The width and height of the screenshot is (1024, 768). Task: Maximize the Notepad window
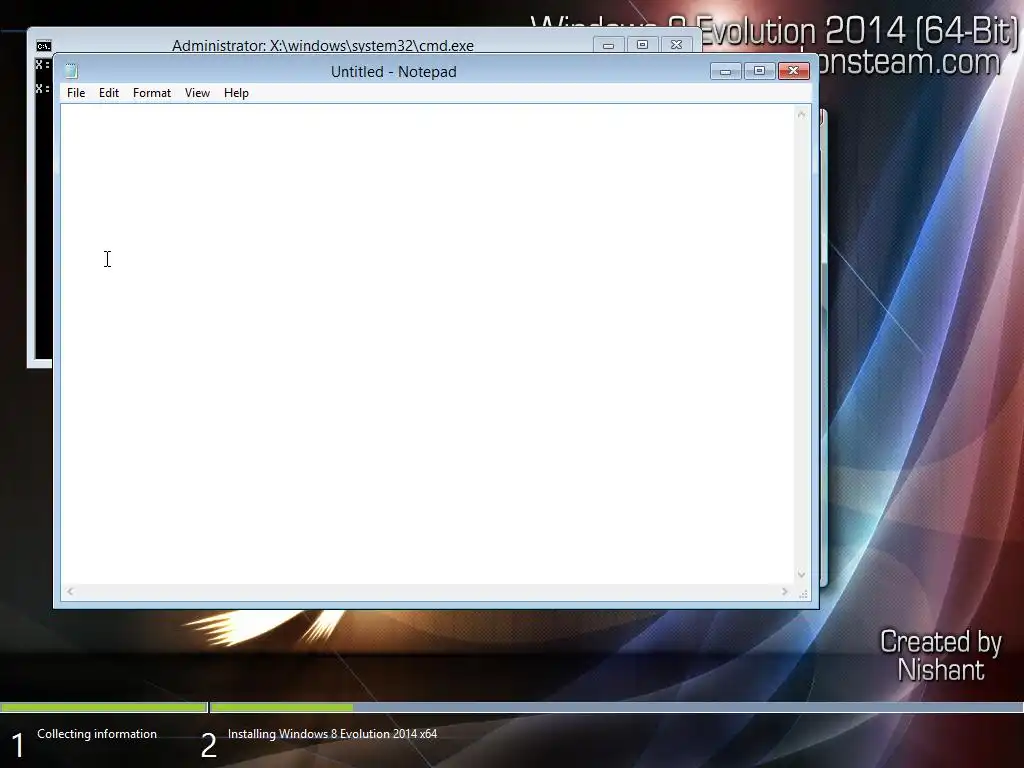pos(759,71)
